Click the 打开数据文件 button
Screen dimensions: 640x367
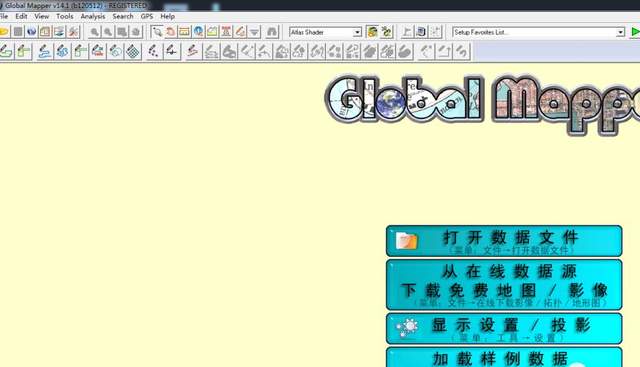[x=504, y=241]
